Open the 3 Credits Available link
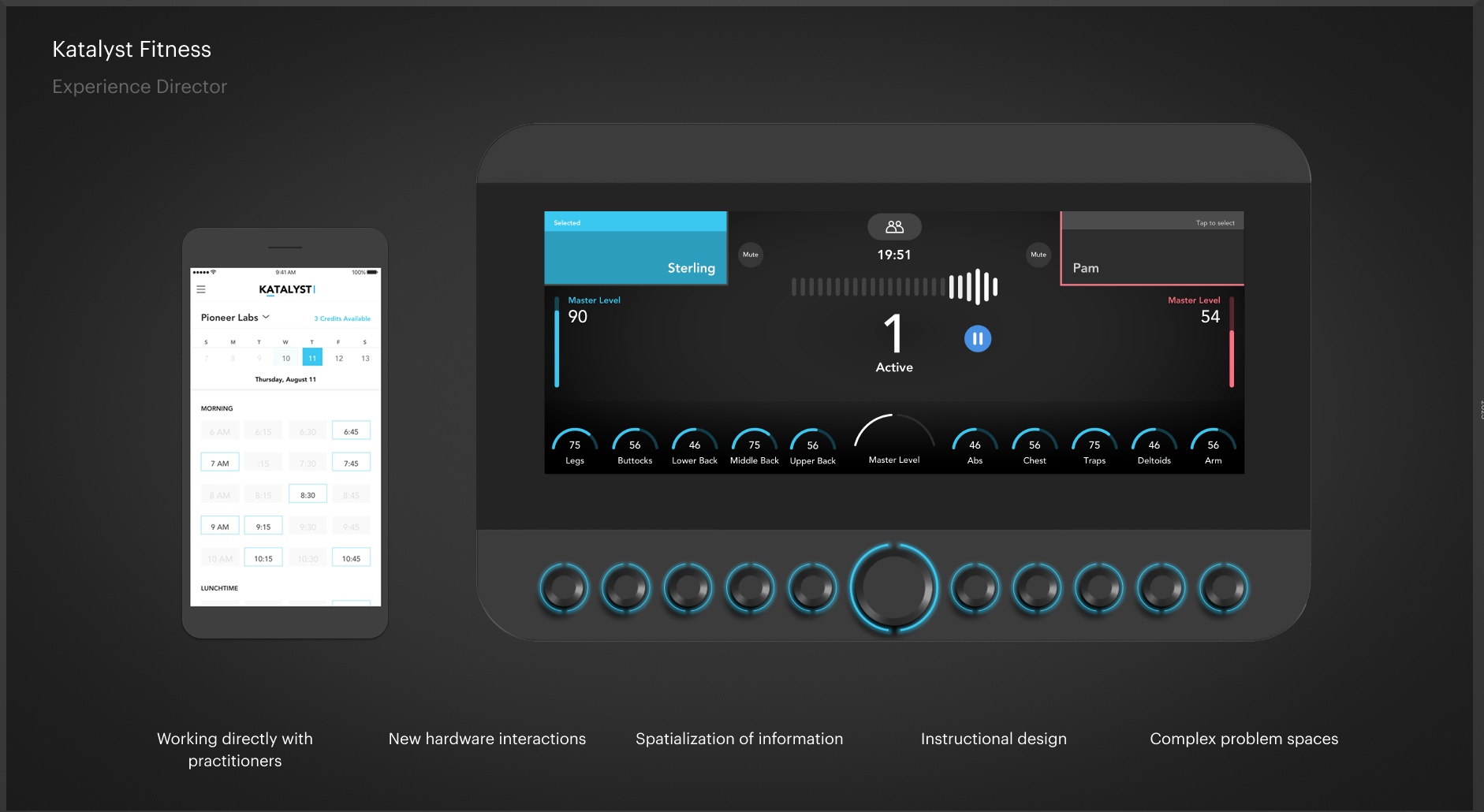Viewport: 1484px width, 812px height. click(342, 318)
